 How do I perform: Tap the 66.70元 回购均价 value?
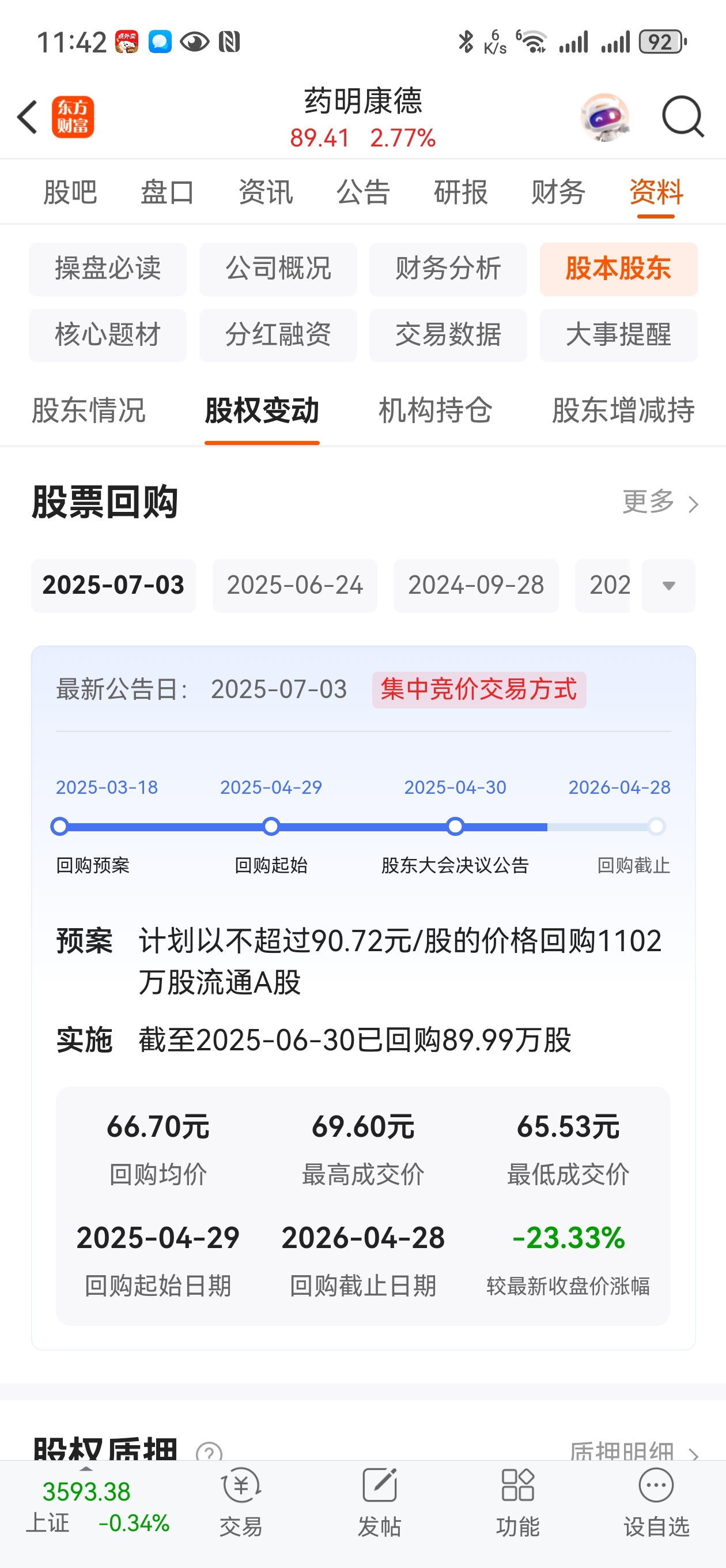158,1126
